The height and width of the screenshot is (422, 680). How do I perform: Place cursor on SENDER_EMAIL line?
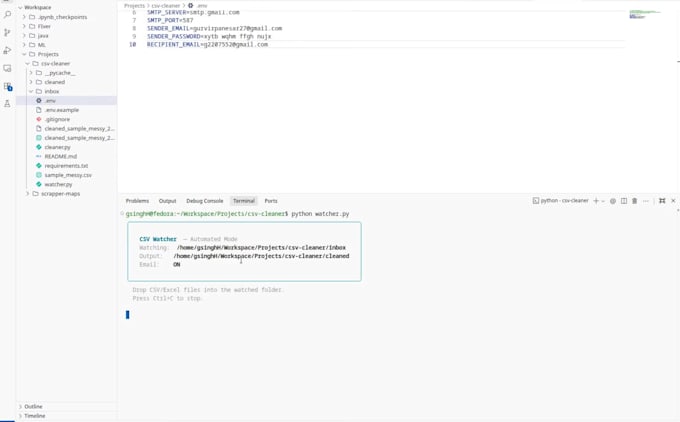pyautogui.click(x=214, y=28)
